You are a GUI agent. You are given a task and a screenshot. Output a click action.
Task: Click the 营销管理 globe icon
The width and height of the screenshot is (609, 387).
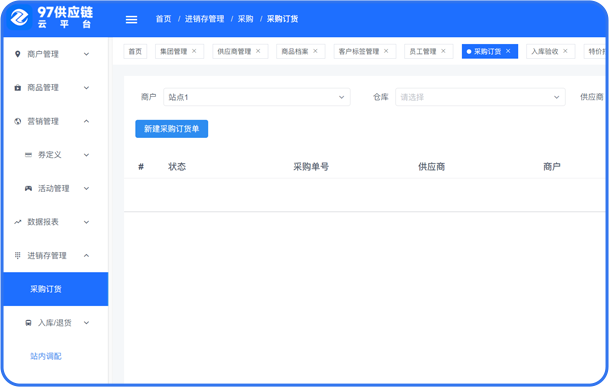[17, 121]
